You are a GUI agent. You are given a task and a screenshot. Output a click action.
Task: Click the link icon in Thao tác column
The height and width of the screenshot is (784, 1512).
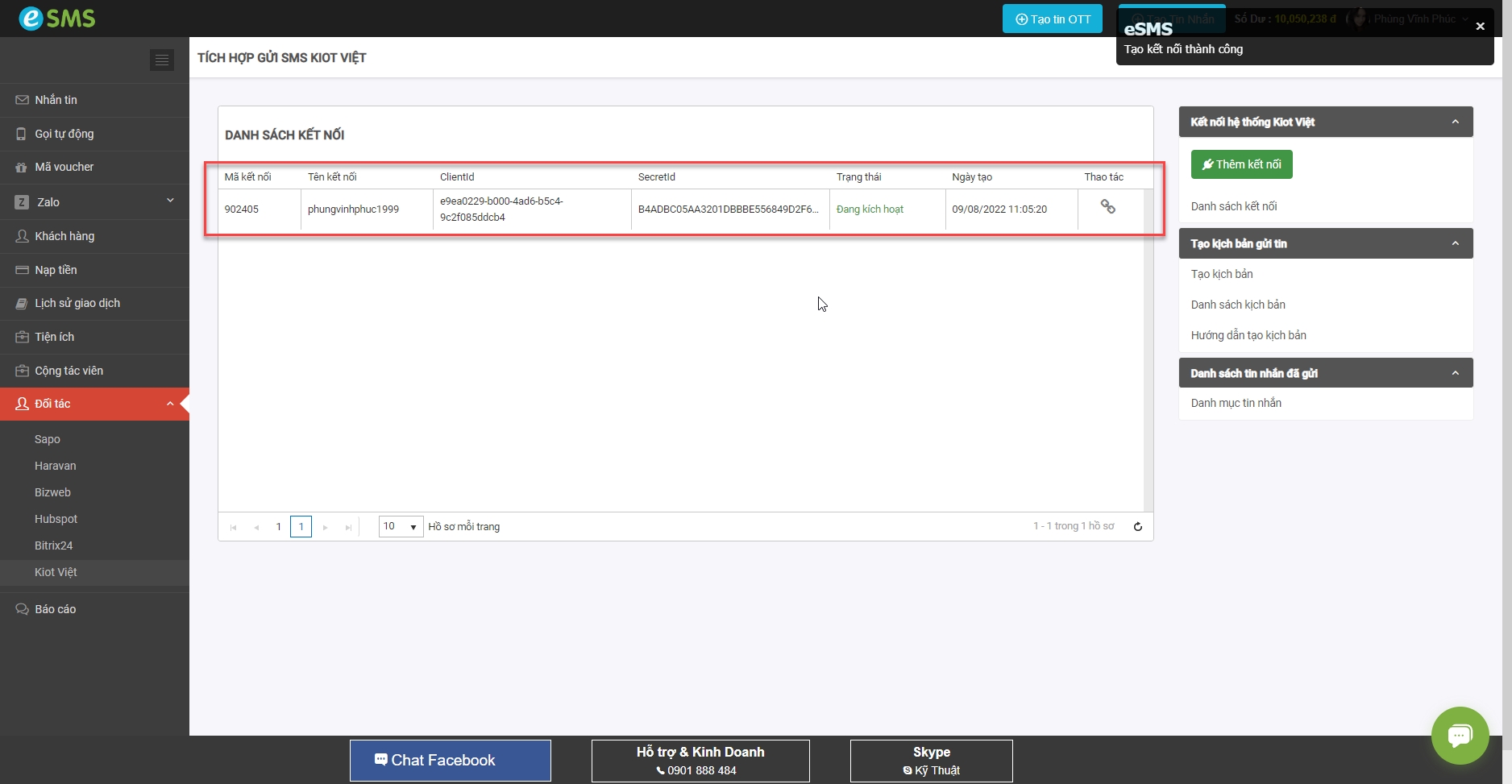pos(1107,207)
